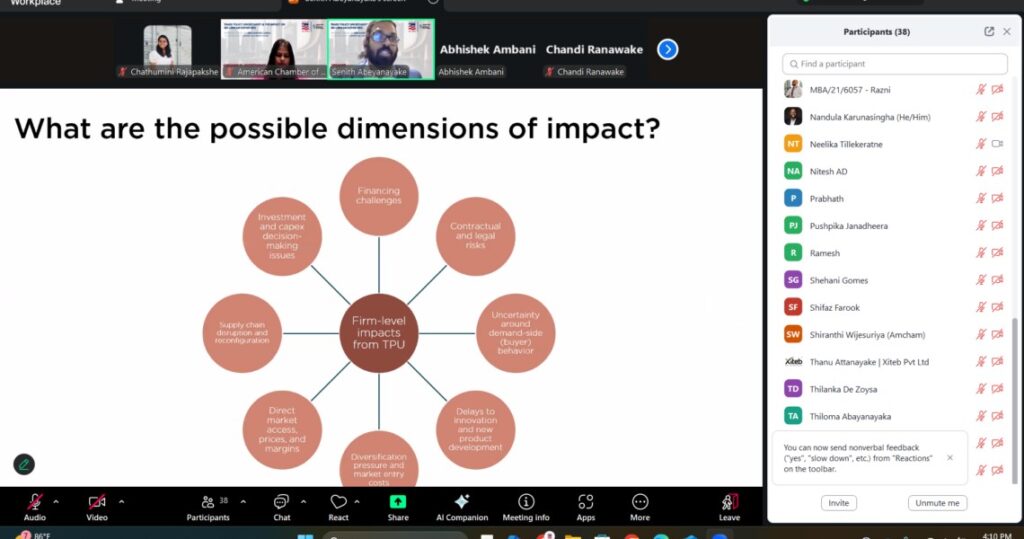Expand React options caret
The width and height of the screenshot is (1024, 539).
click(357, 502)
